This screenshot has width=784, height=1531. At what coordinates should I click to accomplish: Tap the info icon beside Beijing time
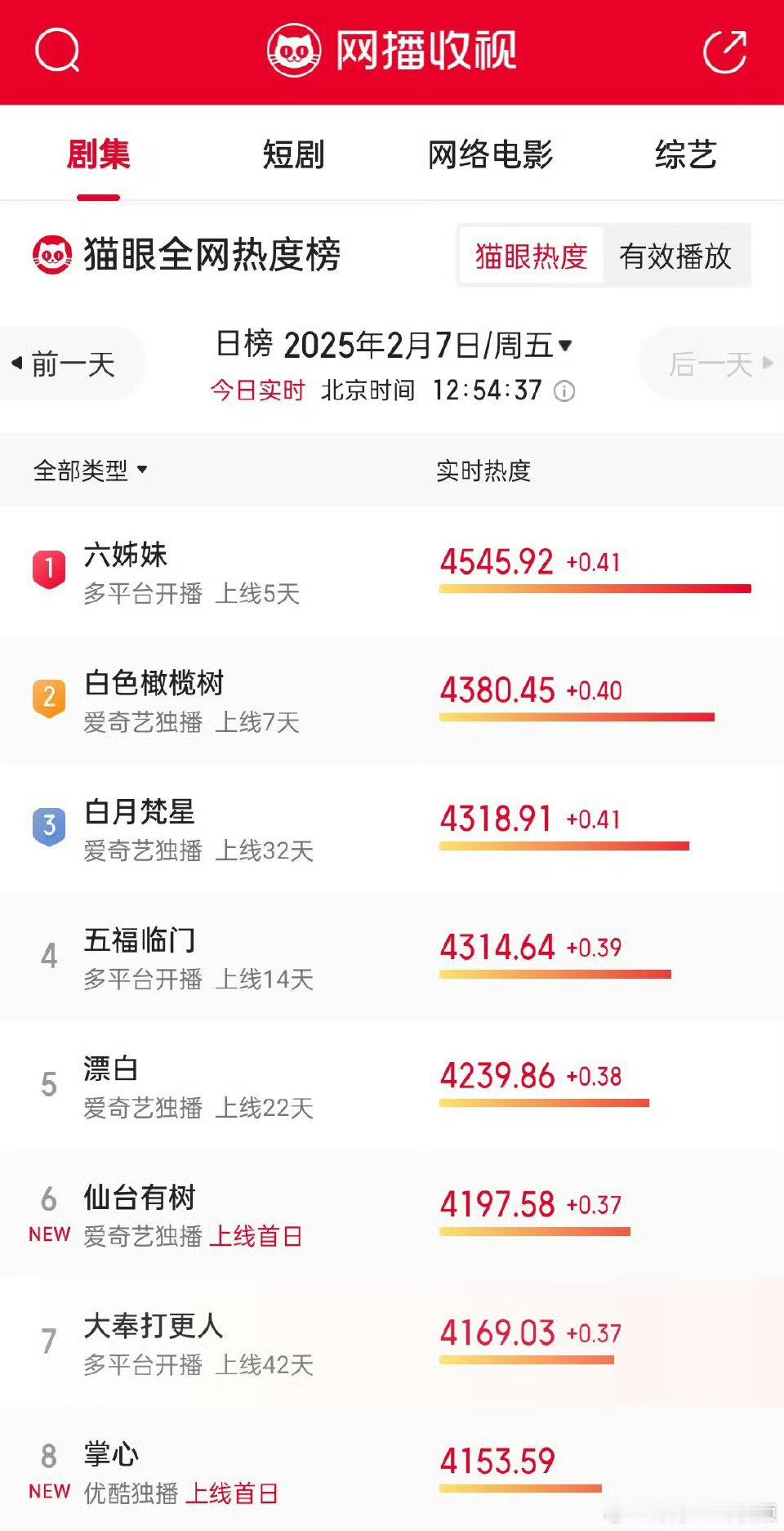pyautogui.click(x=564, y=391)
